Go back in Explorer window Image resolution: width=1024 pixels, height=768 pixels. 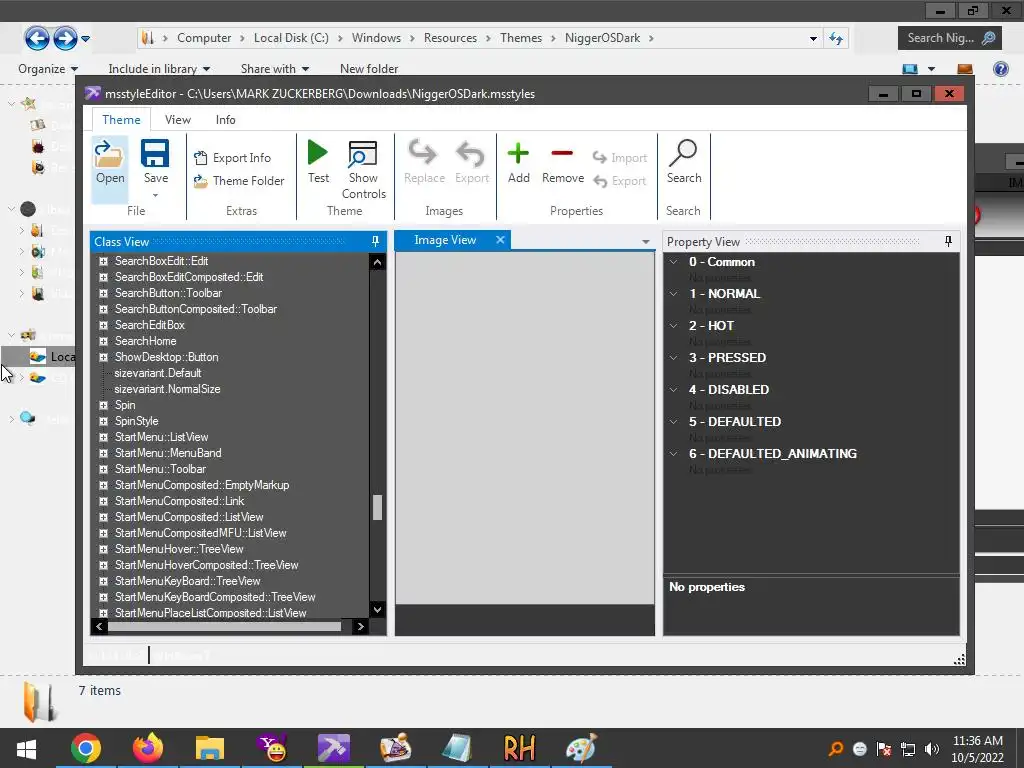[x=37, y=38]
